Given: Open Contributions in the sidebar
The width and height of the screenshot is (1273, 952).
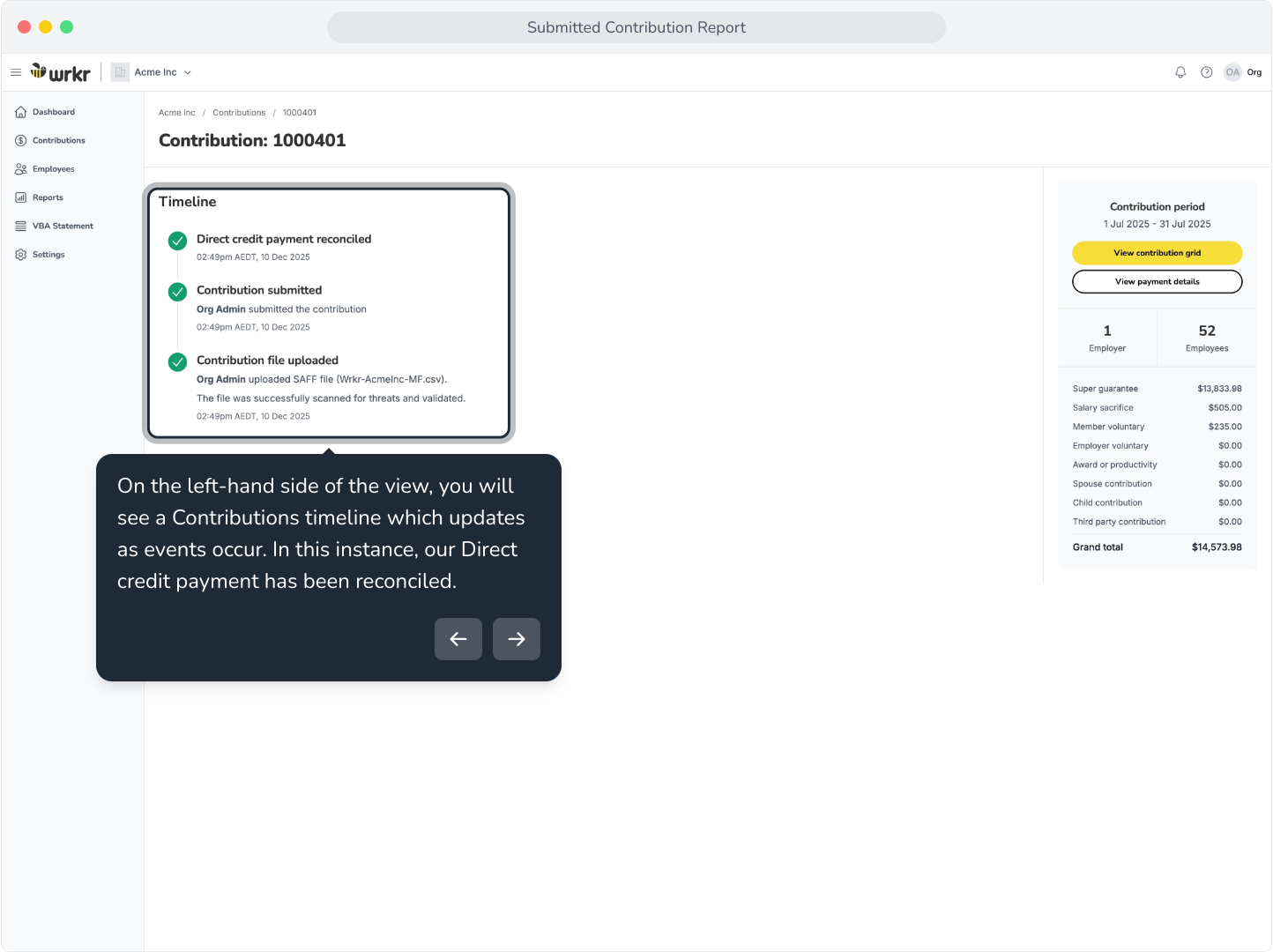Looking at the screenshot, I should pos(58,140).
